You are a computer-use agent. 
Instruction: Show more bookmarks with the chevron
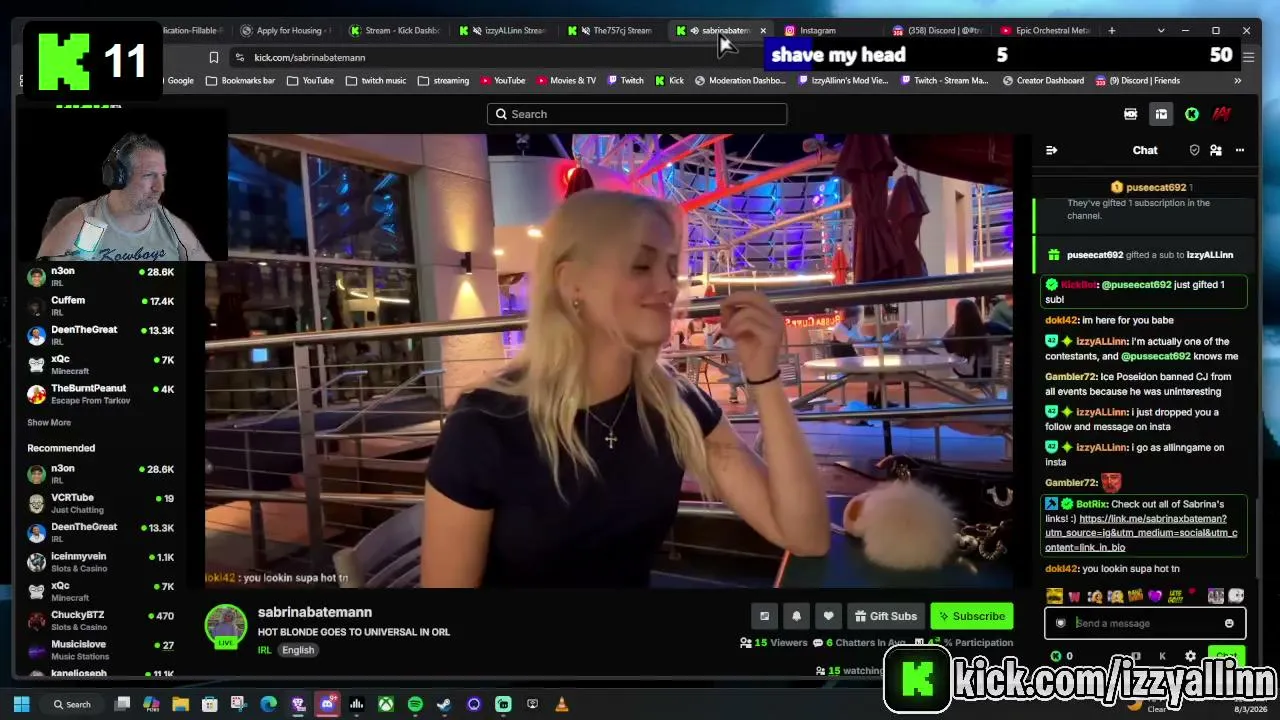[1238, 81]
